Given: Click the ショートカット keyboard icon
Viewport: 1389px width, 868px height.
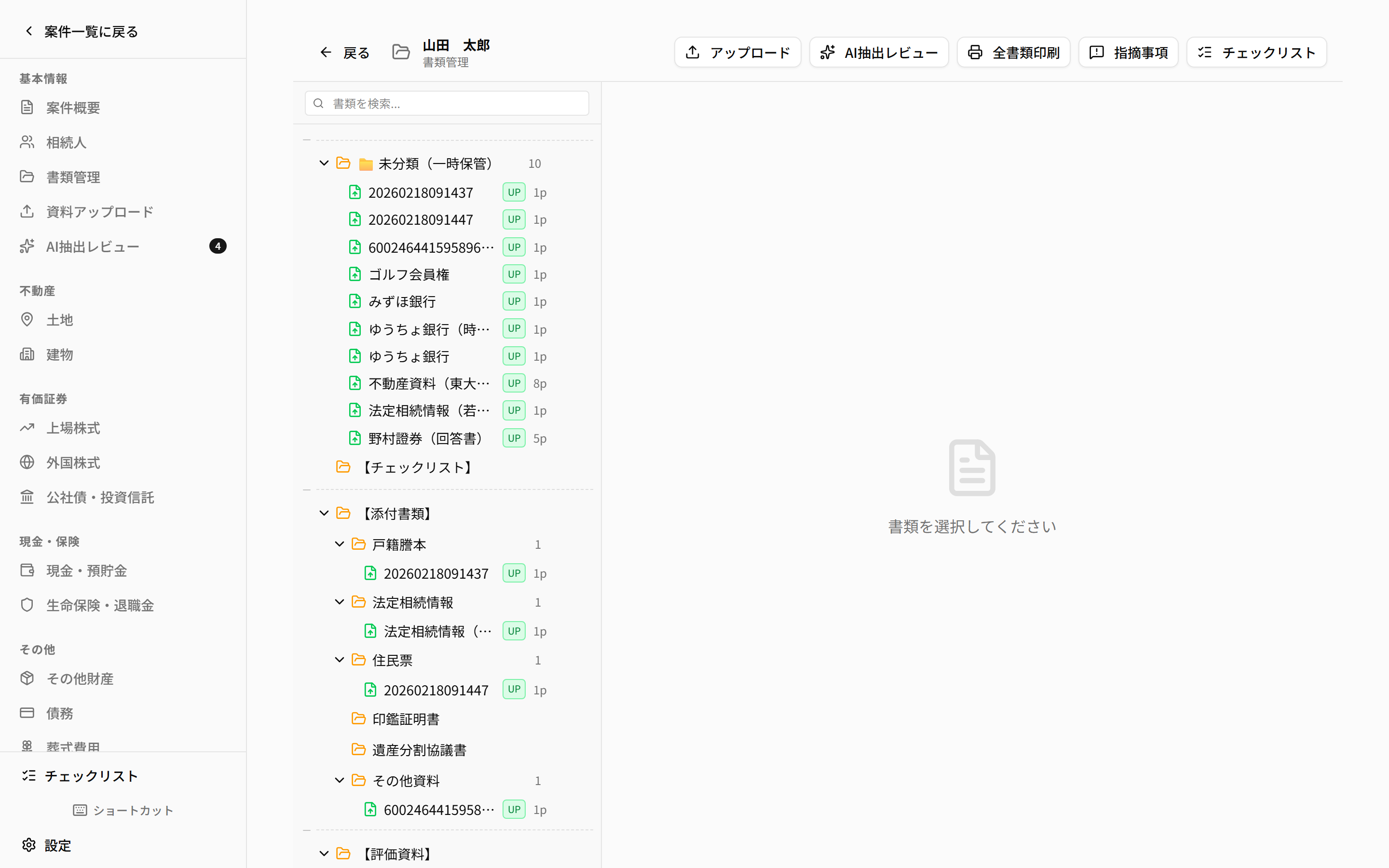Looking at the screenshot, I should pyautogui.click(x=81, y=810).
